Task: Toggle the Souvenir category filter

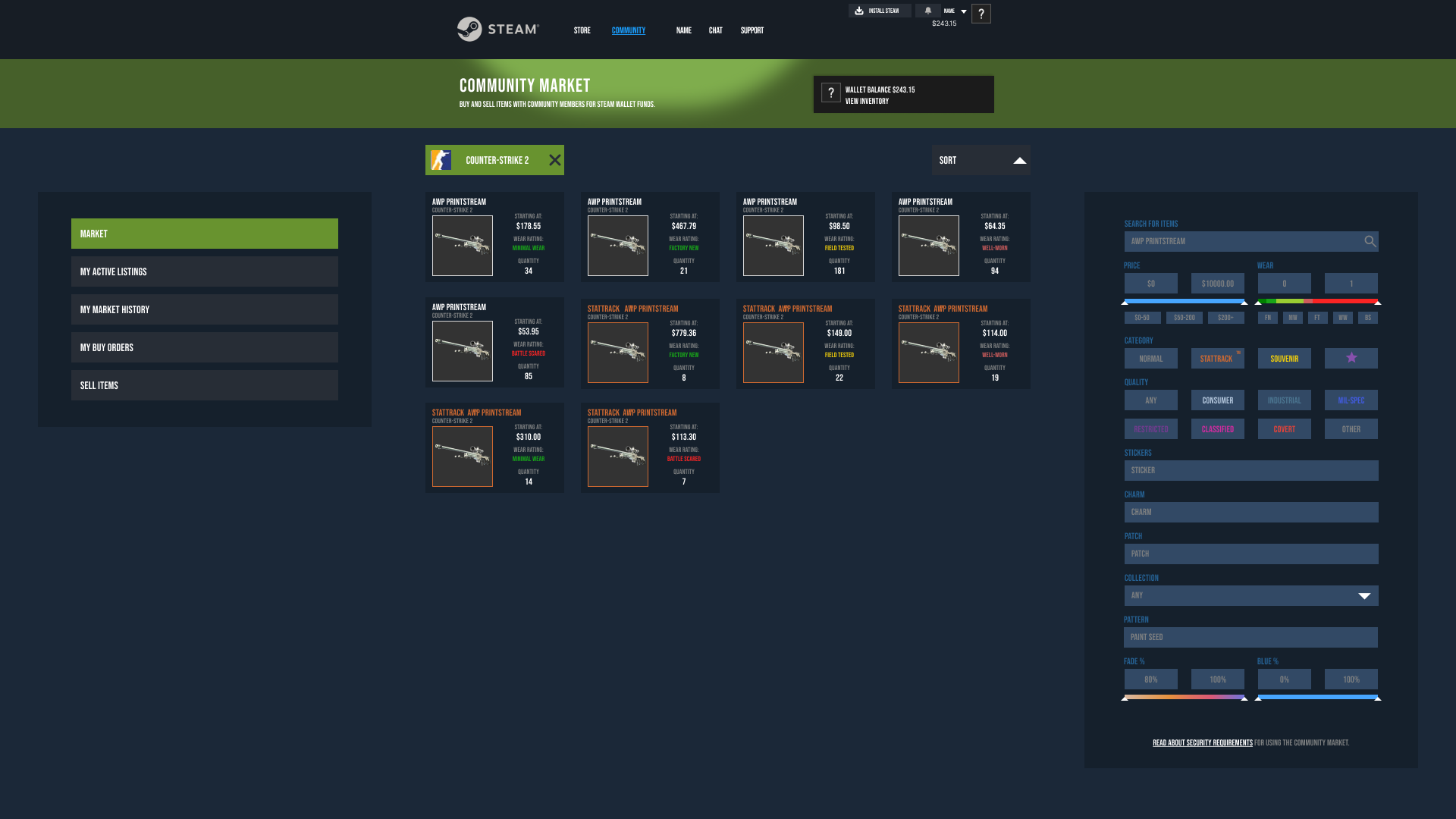Action: 1284,358
